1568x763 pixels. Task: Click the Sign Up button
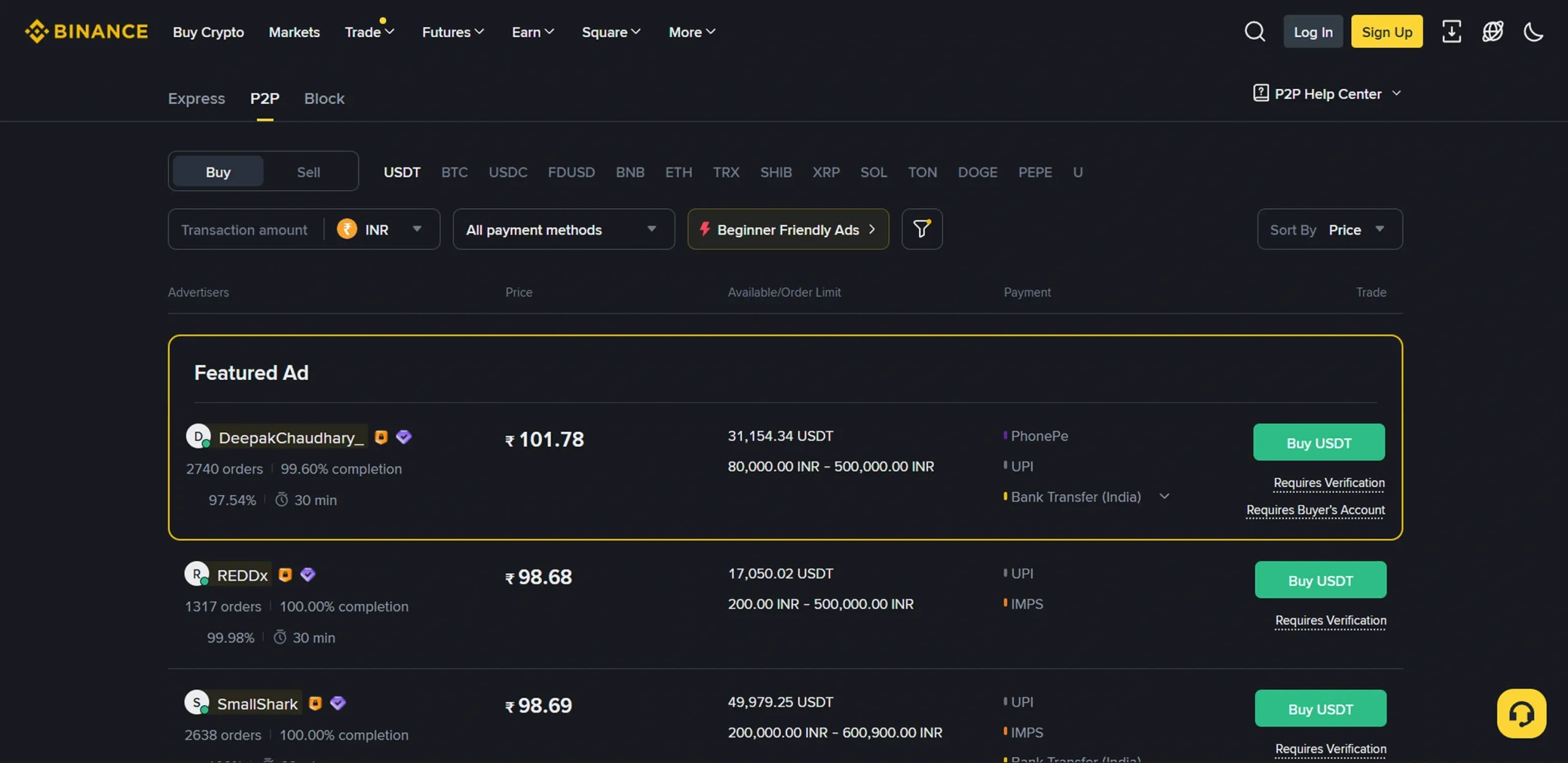click(x=1387, y=31)
